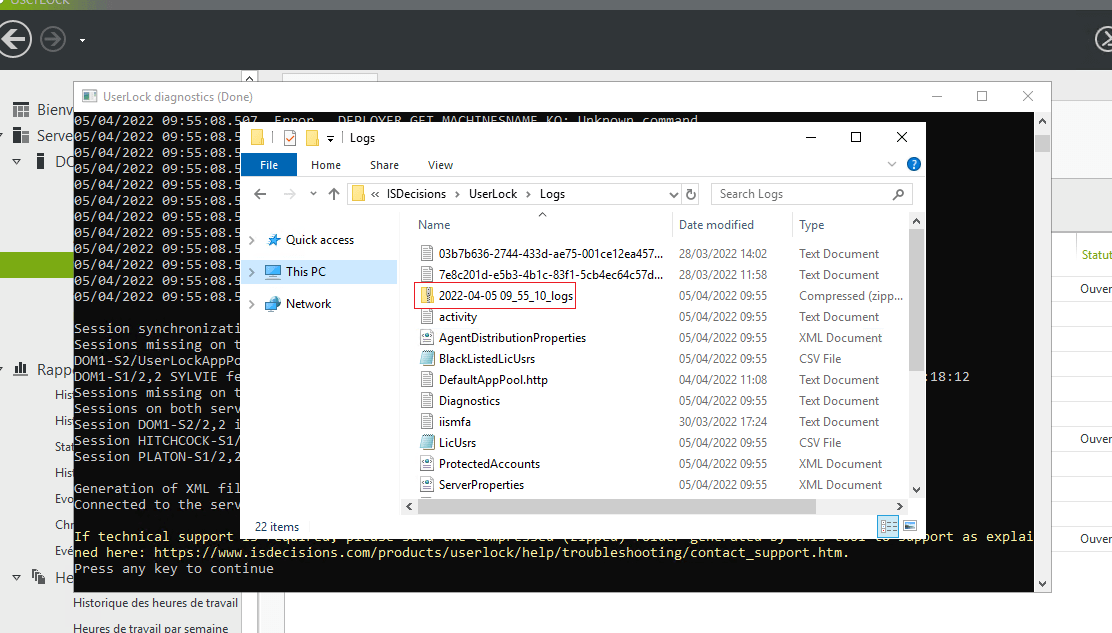1112x633 pixels.
Task: Click the UserLock diagnostics console scrollbar
Action: click(1042, 143)
